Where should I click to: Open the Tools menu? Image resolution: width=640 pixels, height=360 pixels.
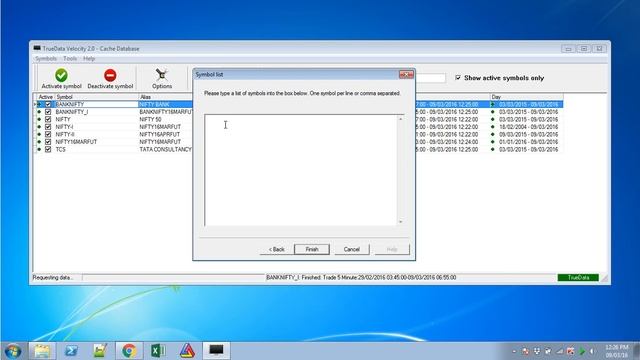tap(70, 59)
